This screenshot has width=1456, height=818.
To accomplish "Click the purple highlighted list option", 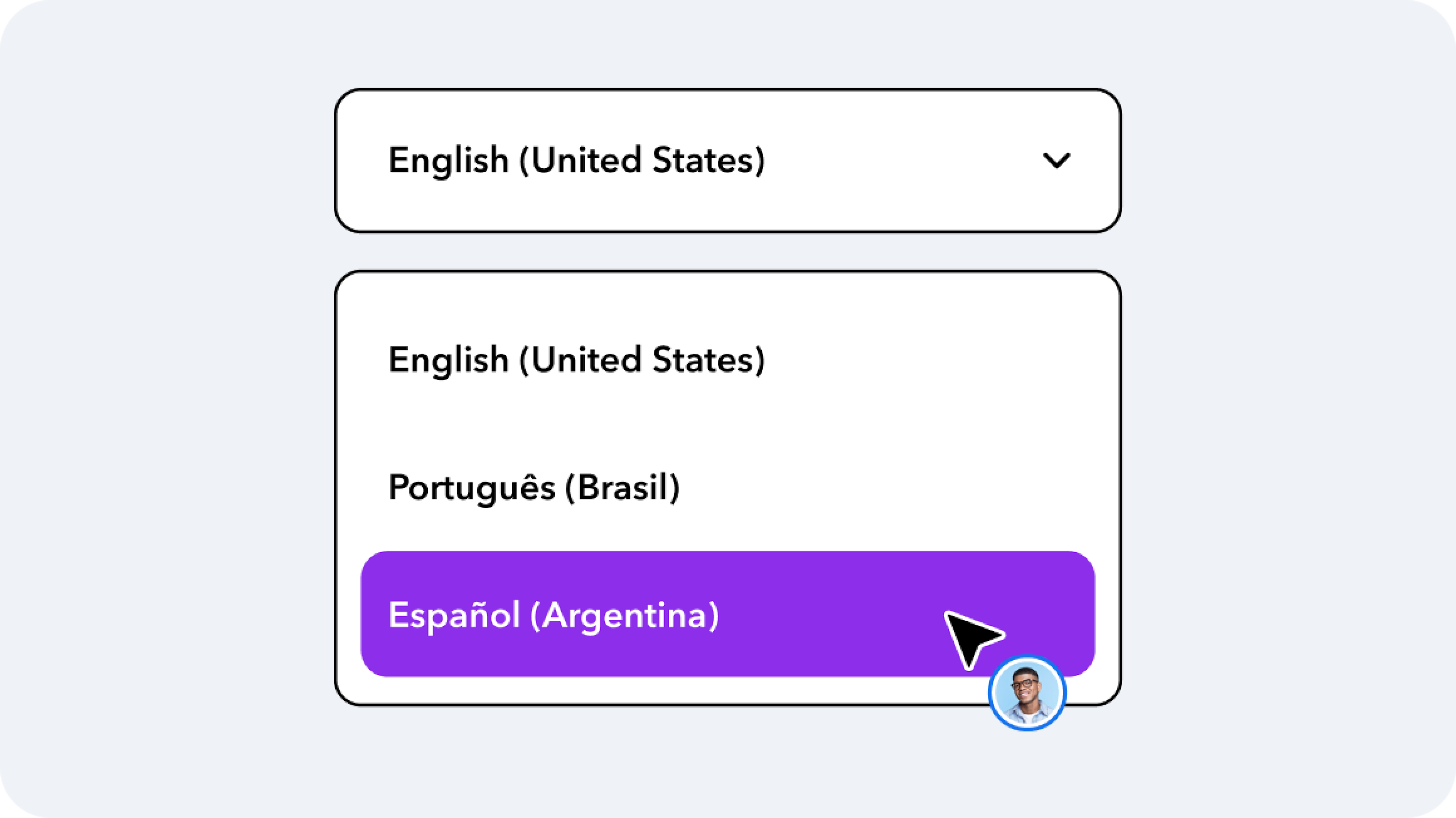I will pos(728,614).
